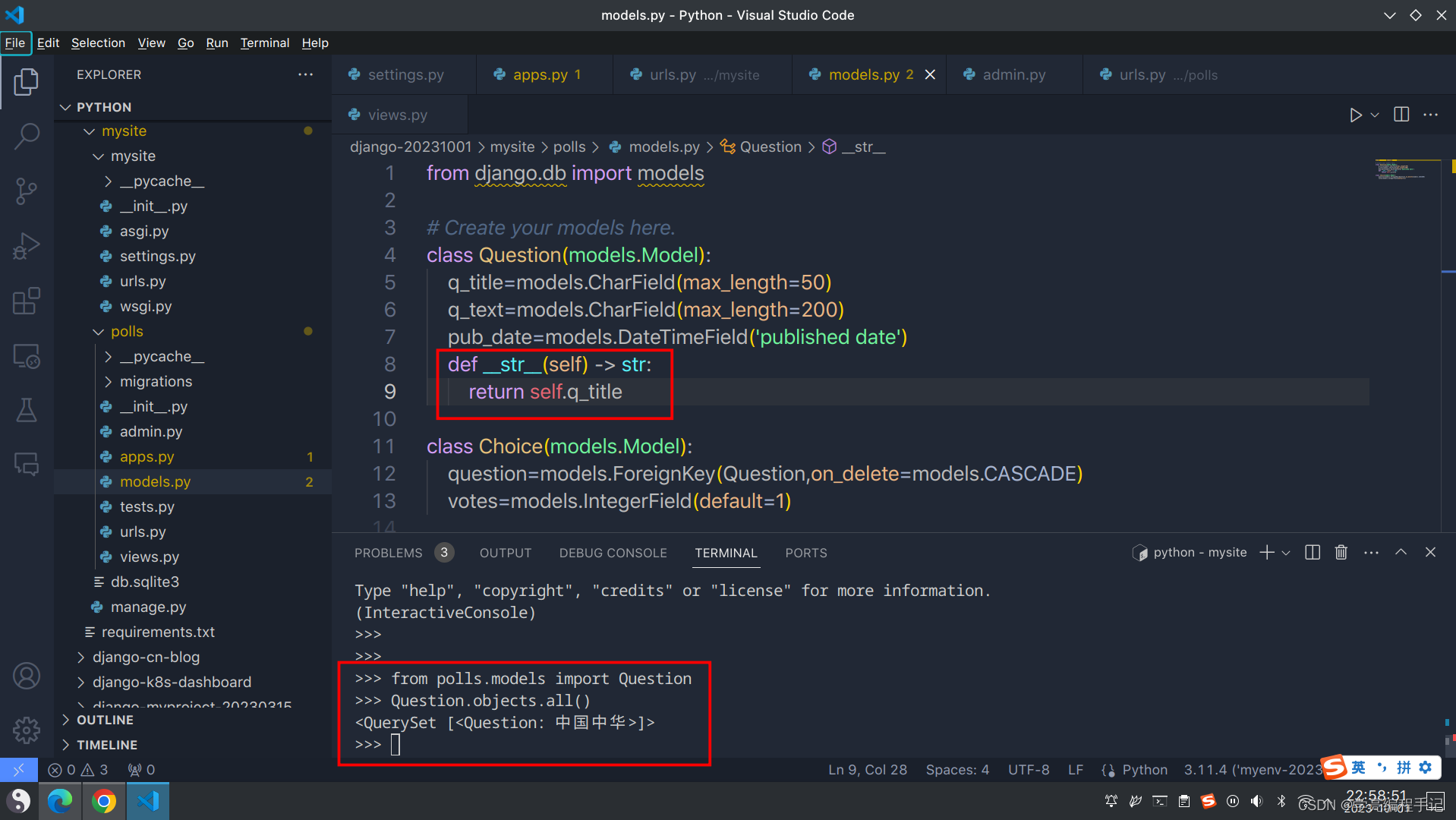The width and height of the screenshot is (1456, 820).
Task: Create a new terminal with plus icon
Action: pyautogui.click(x=1266, y=553)
